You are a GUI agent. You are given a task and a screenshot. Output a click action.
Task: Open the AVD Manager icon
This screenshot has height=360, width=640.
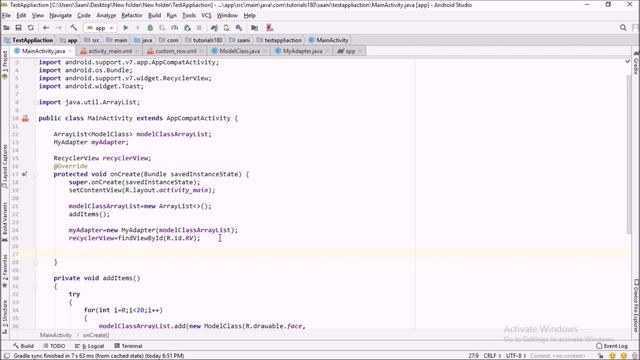(227, 28)
